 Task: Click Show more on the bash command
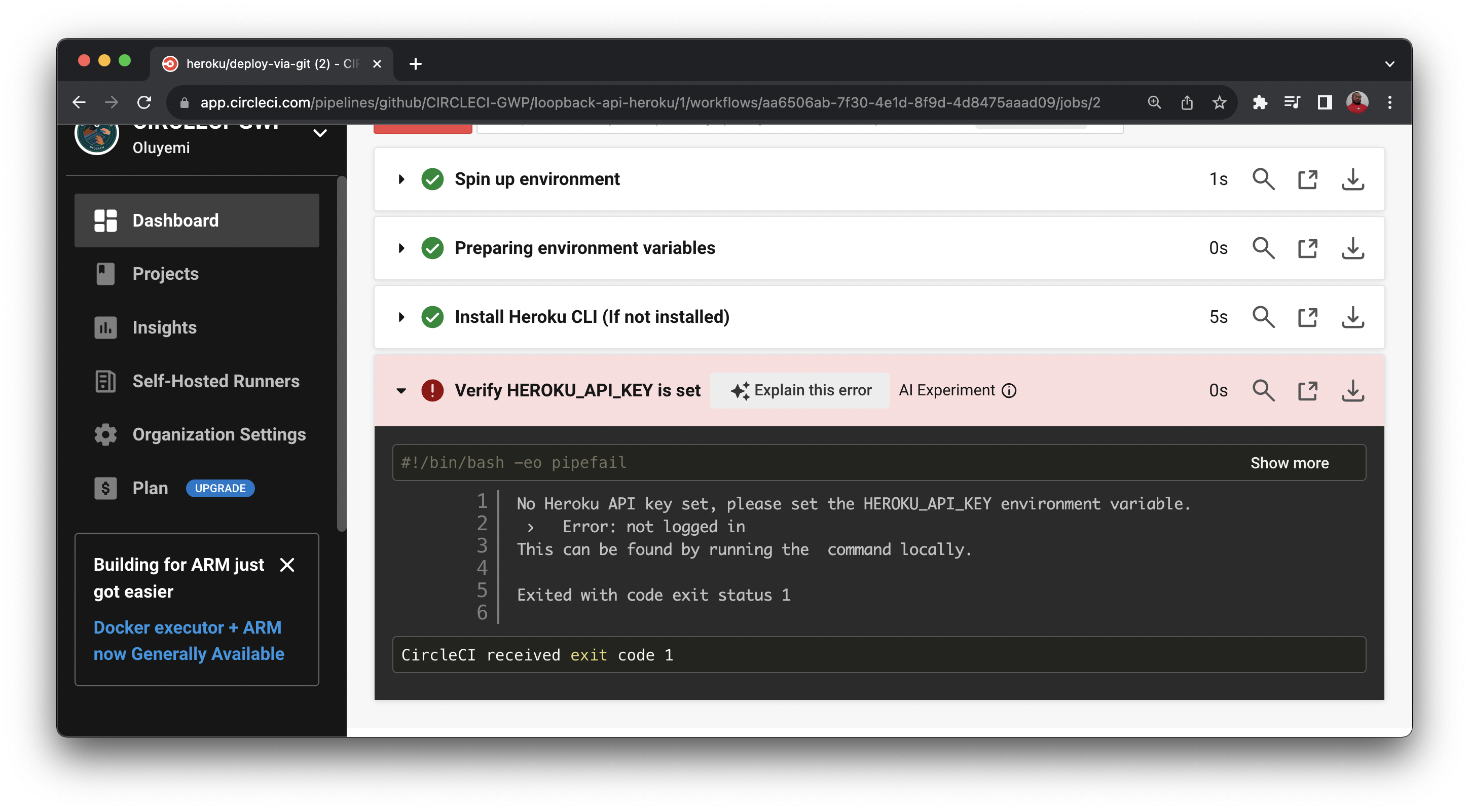(1290, 463)
